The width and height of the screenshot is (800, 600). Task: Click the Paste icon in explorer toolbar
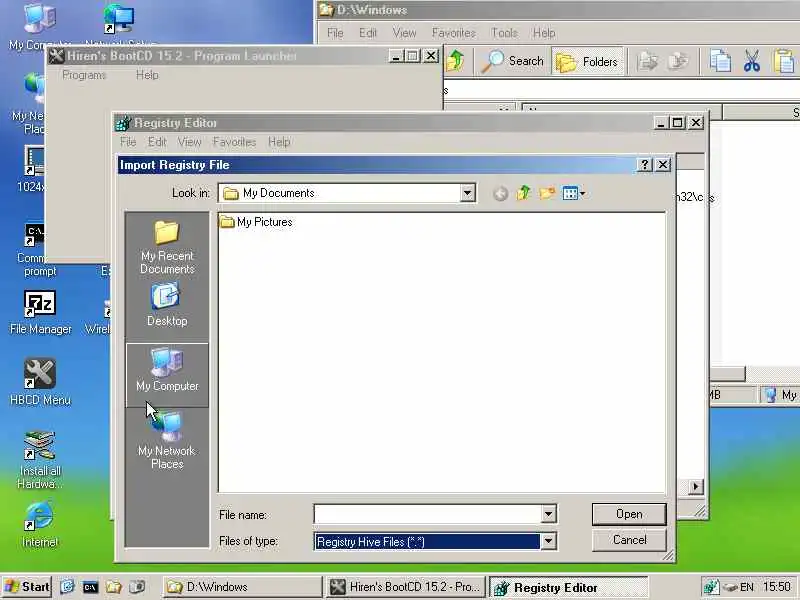[784, 61]
